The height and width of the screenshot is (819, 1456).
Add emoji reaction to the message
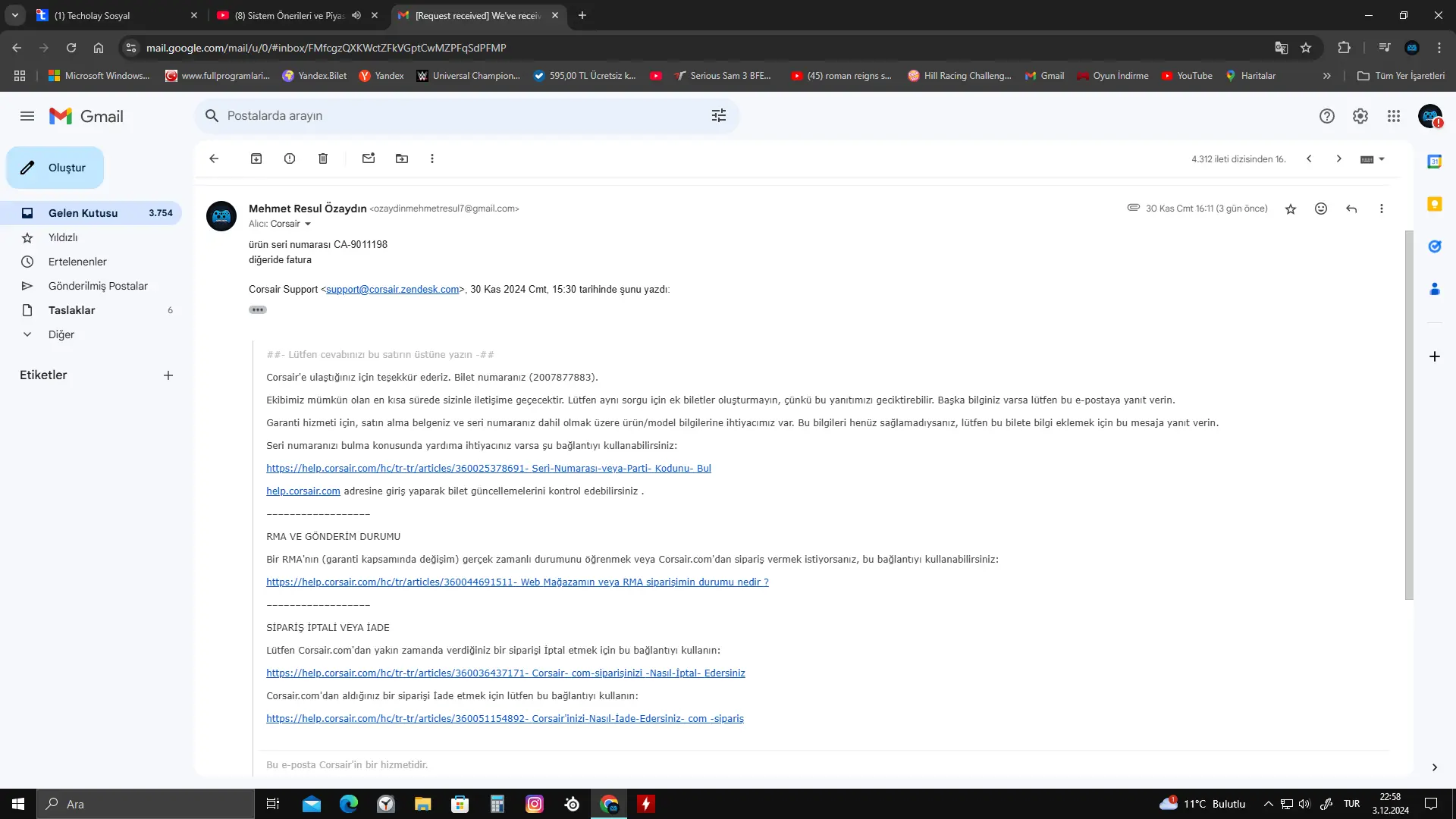click(1321, 209)
